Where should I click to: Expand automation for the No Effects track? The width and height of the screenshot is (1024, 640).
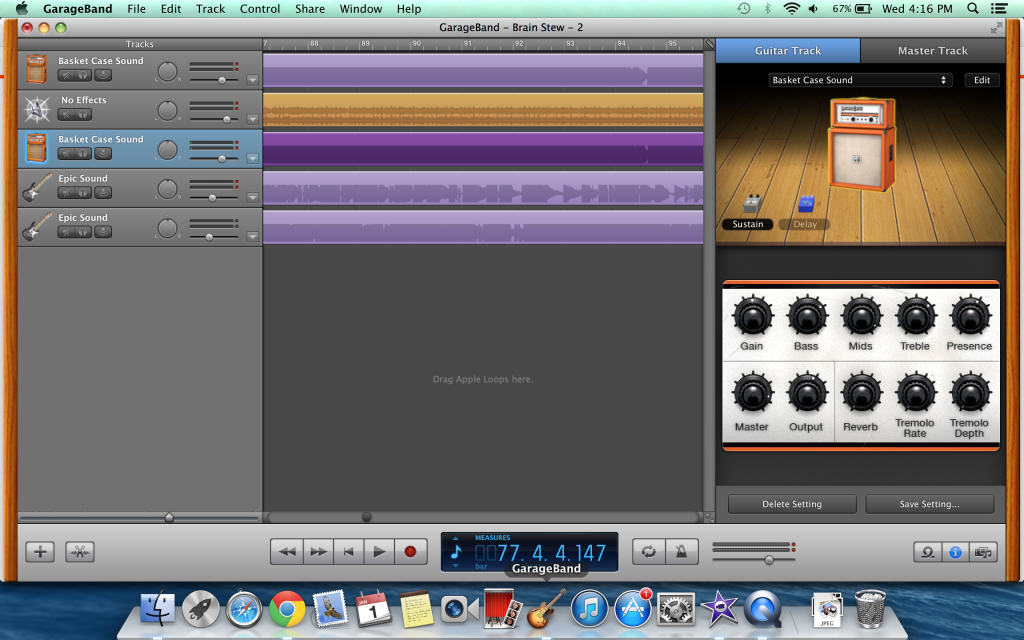point(253,120)
